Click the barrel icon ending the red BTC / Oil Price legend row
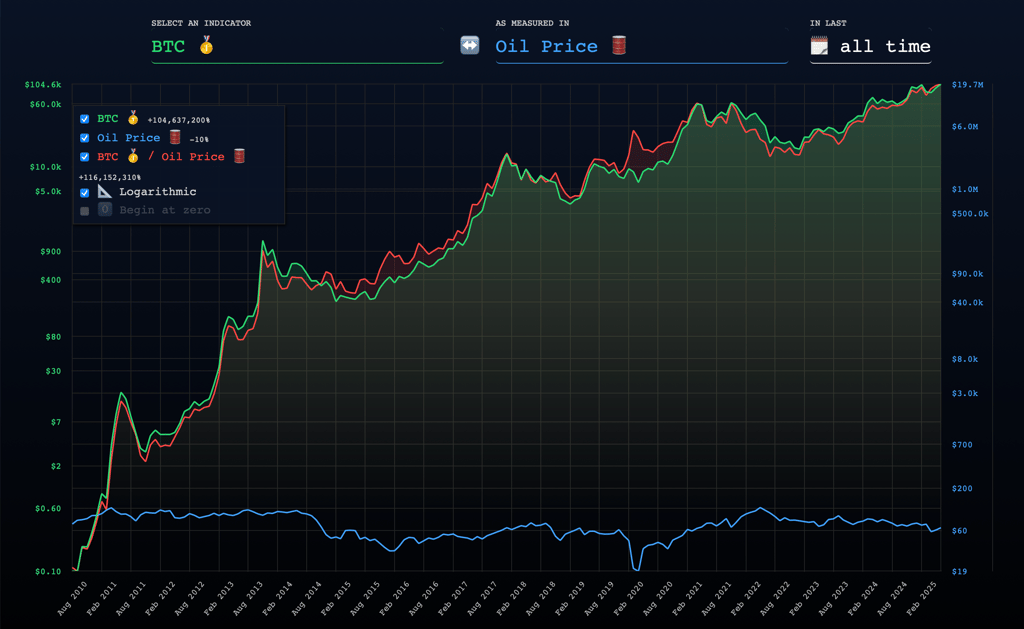1024x629 pixels. point(240,156)
